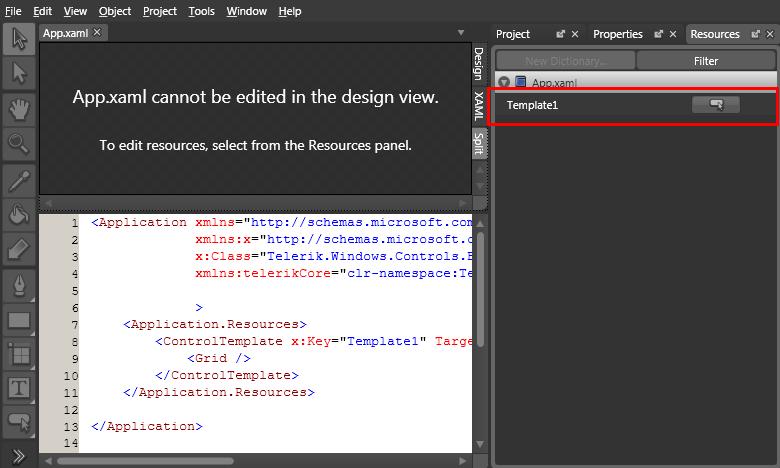Open the View menu
The image size is (780, 468).
75,11
